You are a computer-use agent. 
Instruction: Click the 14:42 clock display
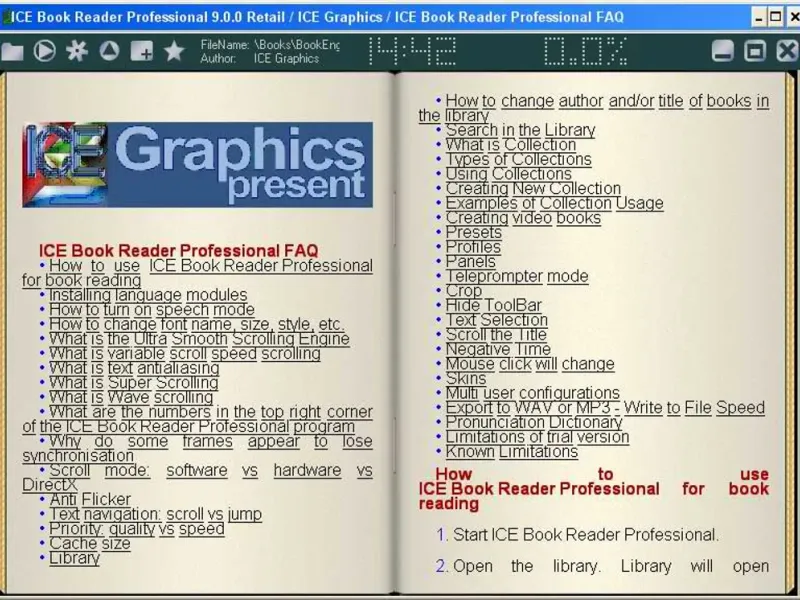(412, 51)
